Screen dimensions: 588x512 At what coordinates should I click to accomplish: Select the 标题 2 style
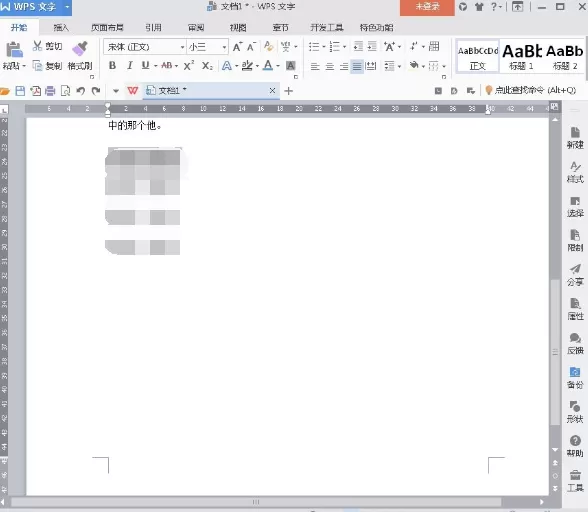pyautogui.click(x=565, y=57)
